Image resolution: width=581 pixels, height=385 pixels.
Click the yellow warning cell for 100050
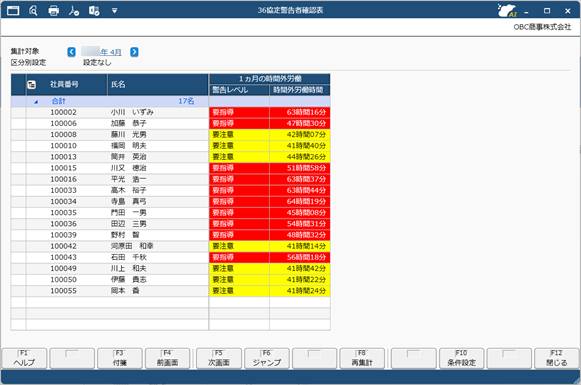239,279
